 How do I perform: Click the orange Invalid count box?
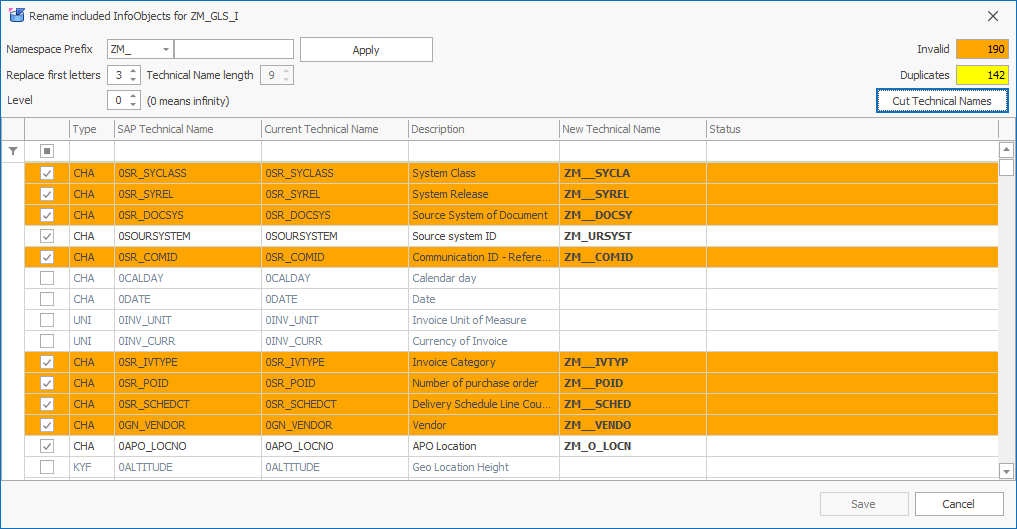tap(982, 49)
